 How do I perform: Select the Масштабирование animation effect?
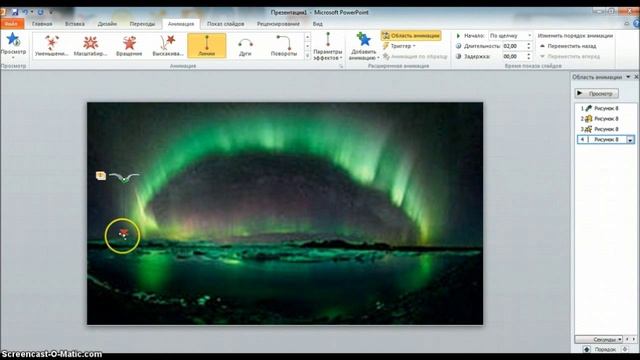coord(90,45)
